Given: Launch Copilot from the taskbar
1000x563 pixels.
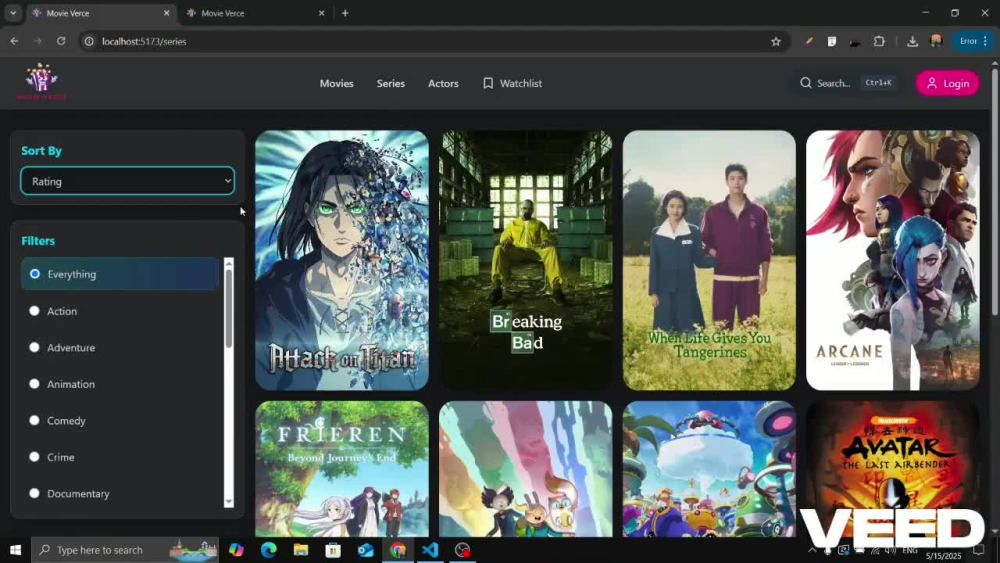Looking at the screenshot, I should (x=237, y=550).
